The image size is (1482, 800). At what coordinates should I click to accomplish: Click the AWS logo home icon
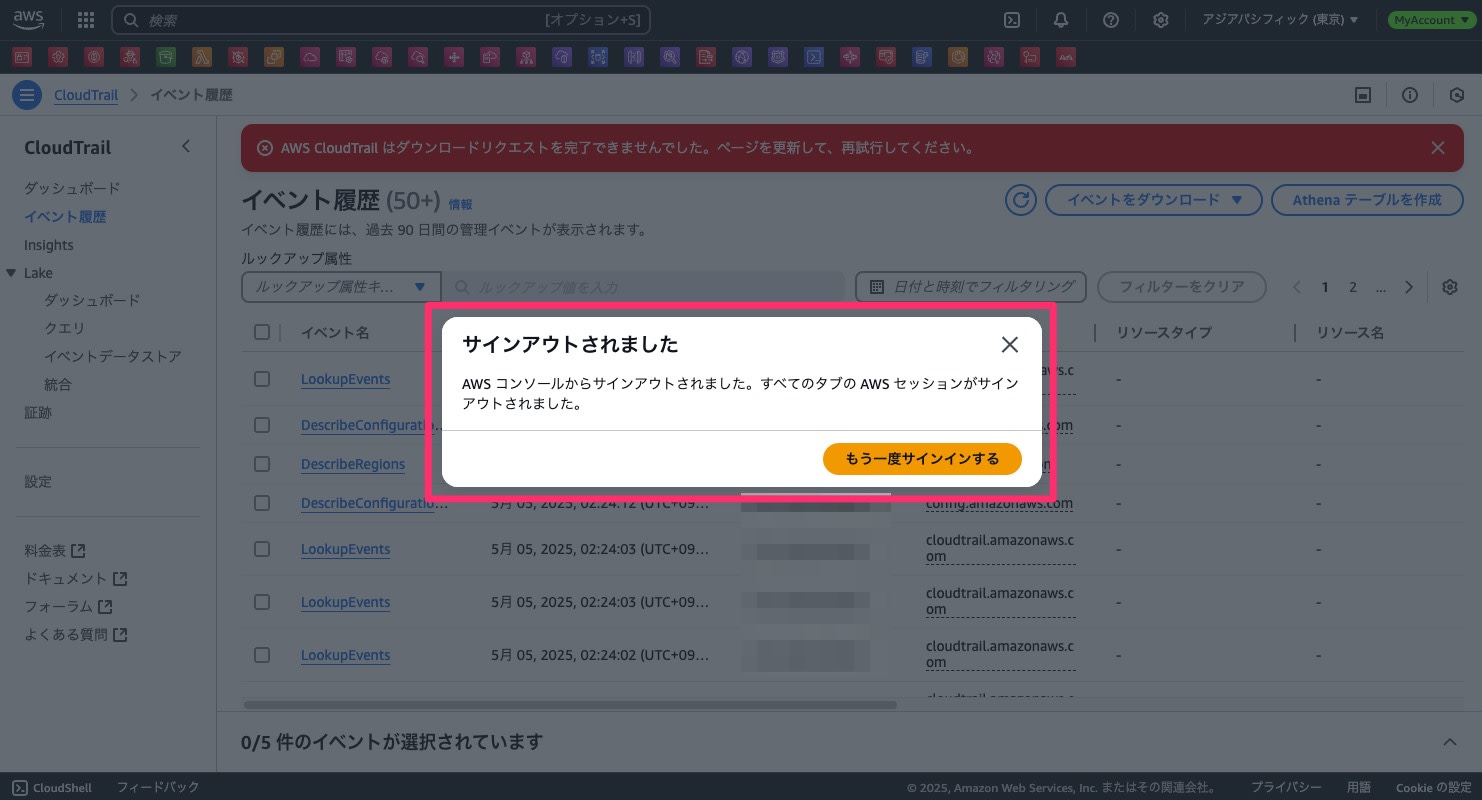[28, 20]
